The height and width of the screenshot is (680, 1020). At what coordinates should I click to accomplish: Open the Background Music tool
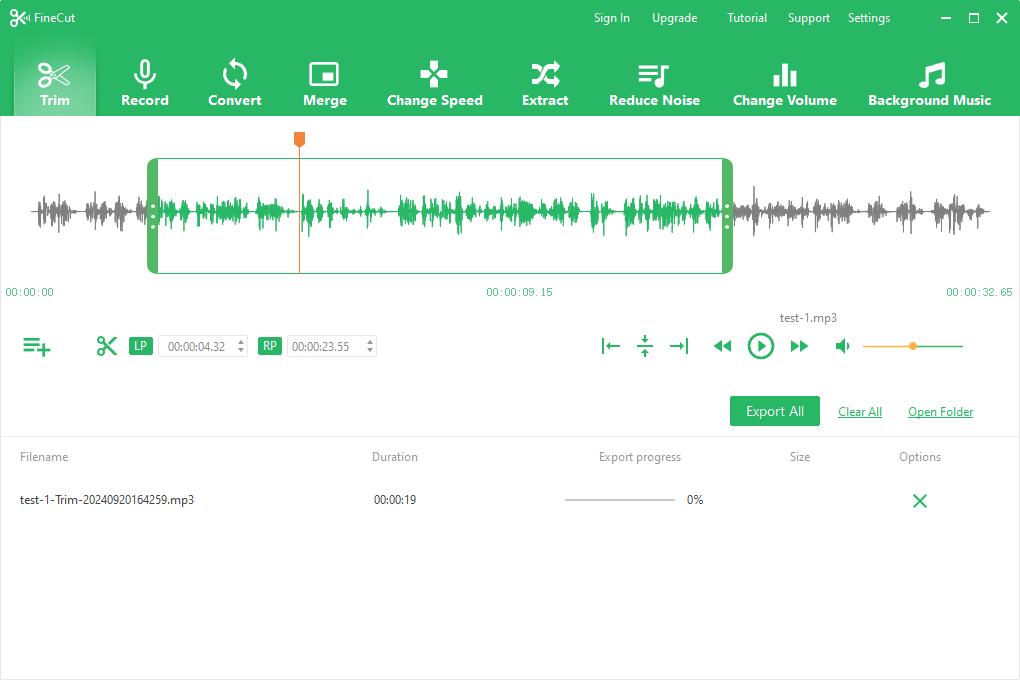[930, 83]
